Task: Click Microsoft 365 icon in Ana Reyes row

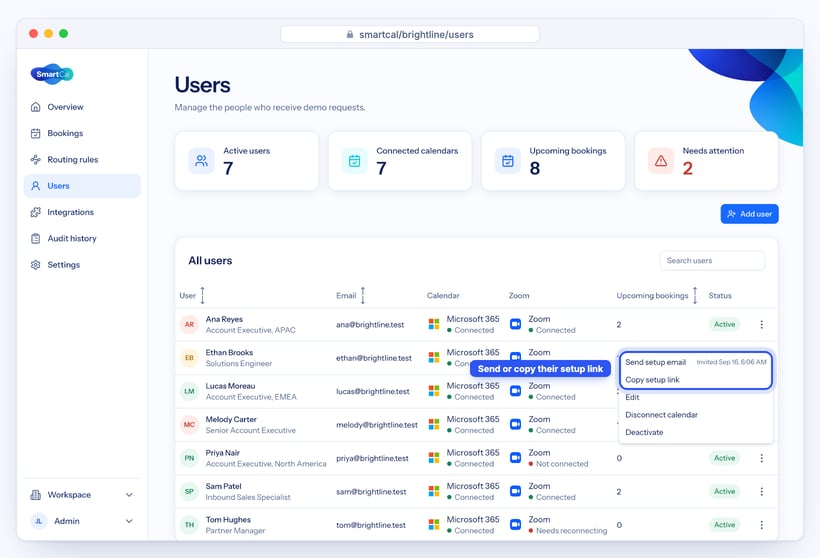Action: tap(434, 324)
